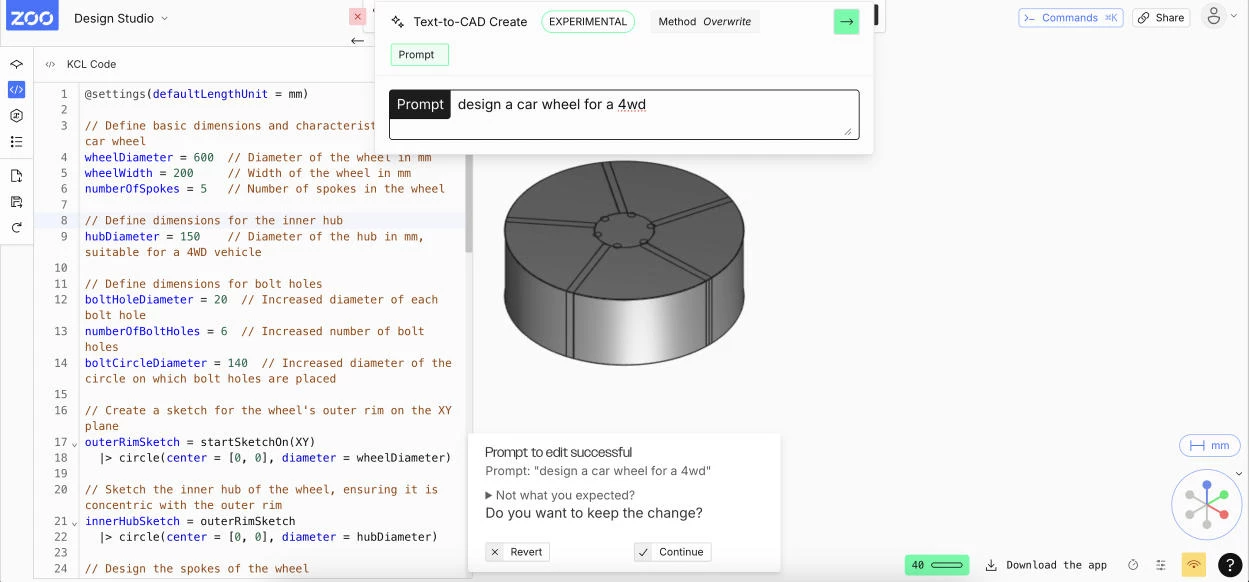Open the Design Studio dropdown
The height and width of the screenshot is (582, 1249).
[121, 18]
